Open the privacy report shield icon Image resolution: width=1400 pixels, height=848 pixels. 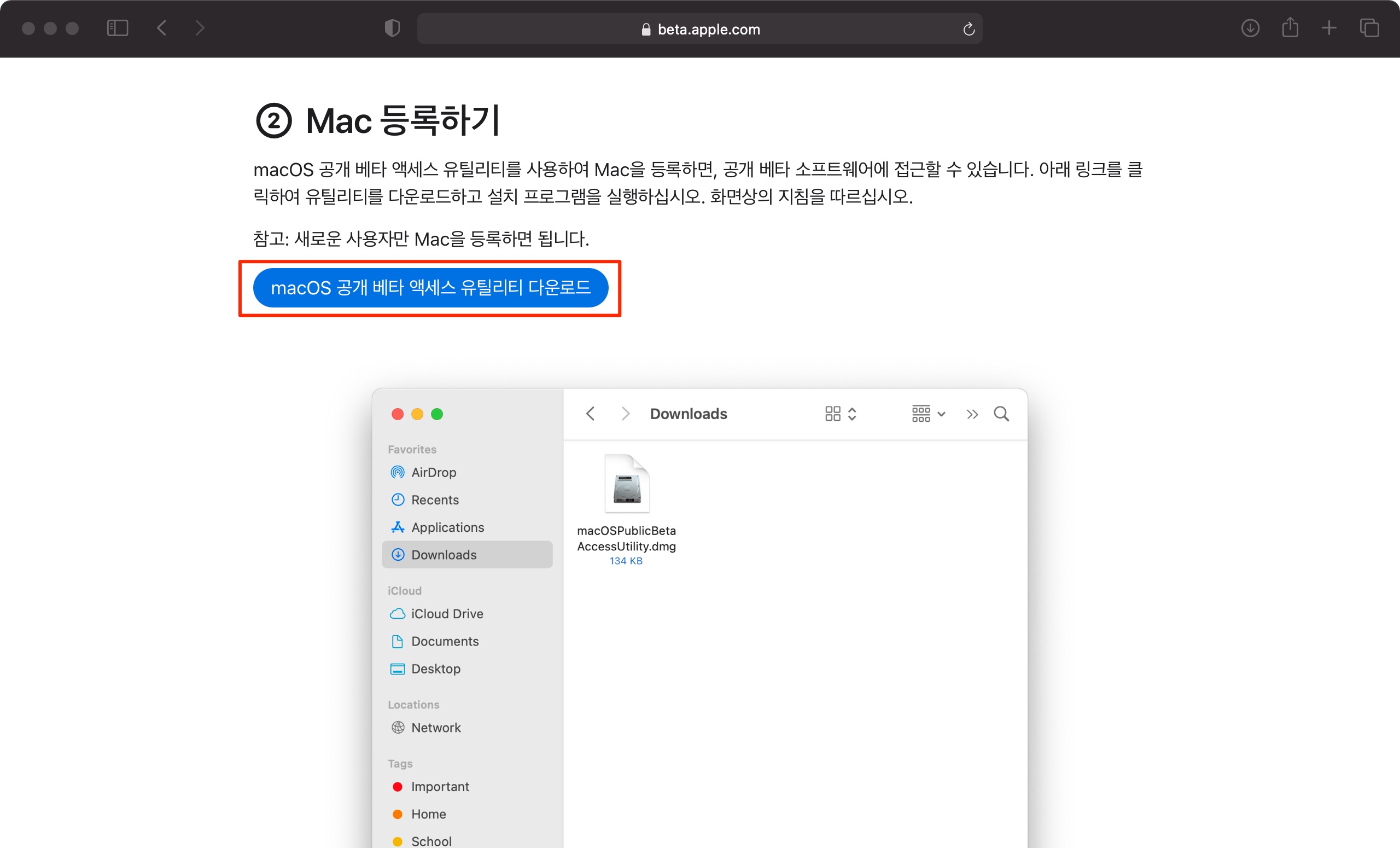[x=392, y=28]
